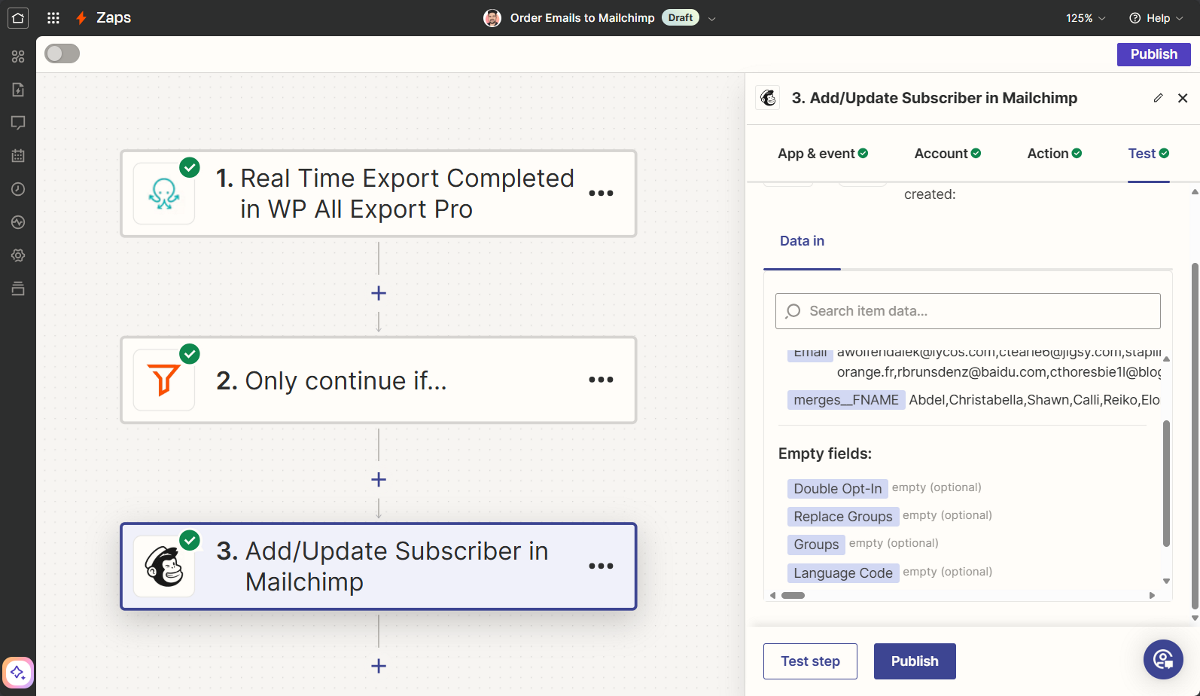Viewport: 1200px width, 696px height.
Task: Open the activity status icon in sidebar
Action: tap(17, 222)
